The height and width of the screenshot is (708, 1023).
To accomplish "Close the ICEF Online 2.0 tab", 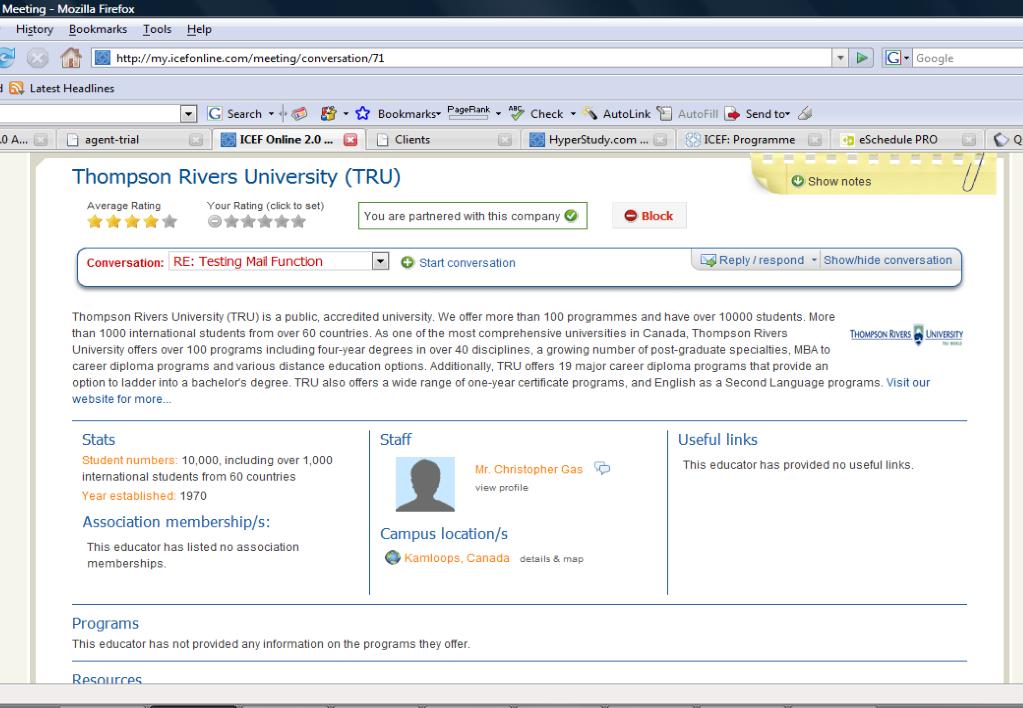I will click(x=350, y=140).
